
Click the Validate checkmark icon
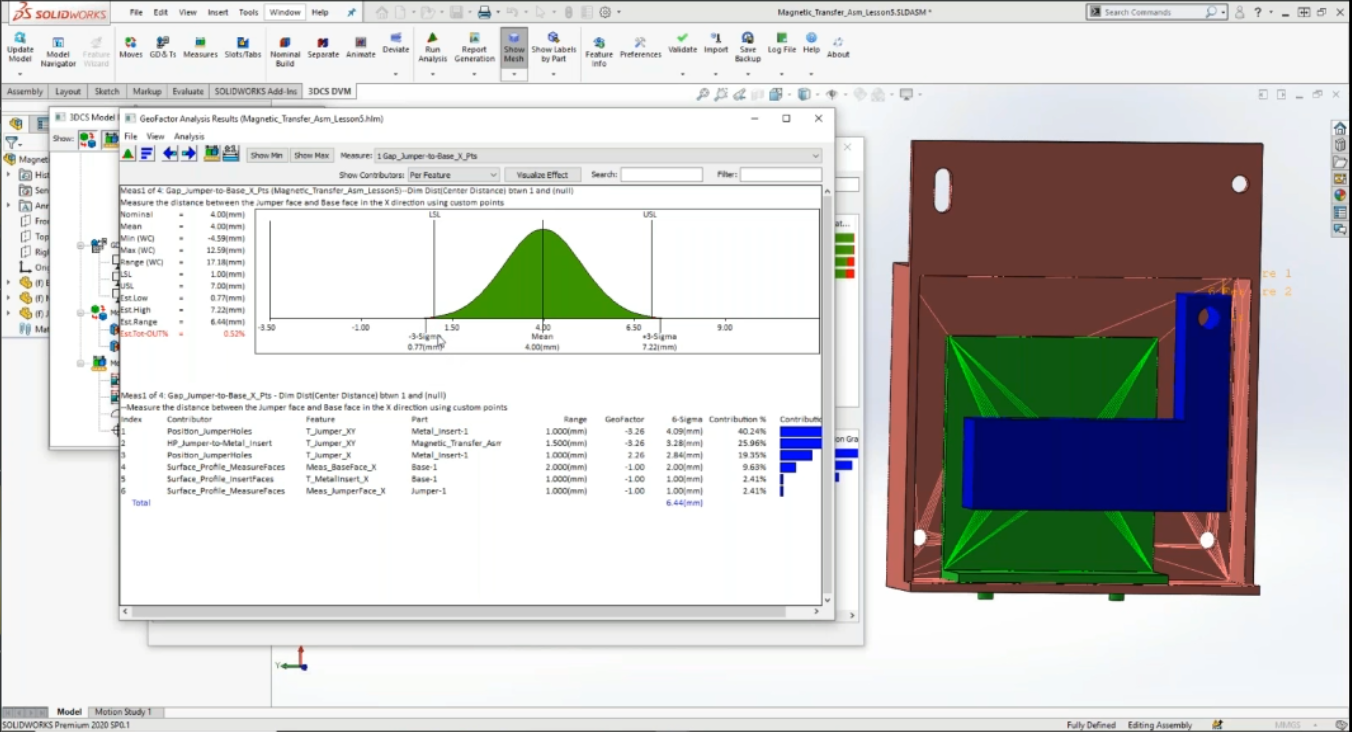tap(682, 42)
